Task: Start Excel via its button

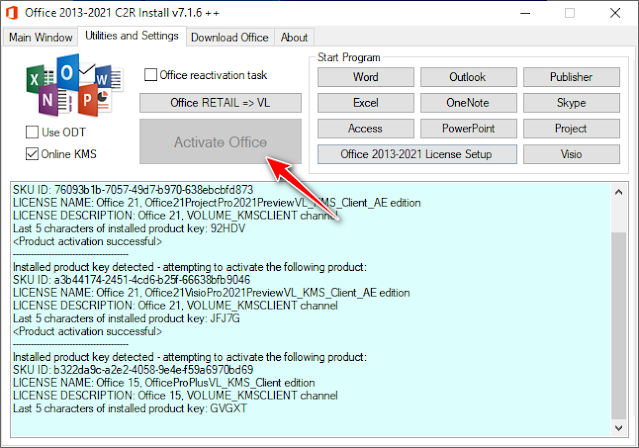Action: coord(366,103)
